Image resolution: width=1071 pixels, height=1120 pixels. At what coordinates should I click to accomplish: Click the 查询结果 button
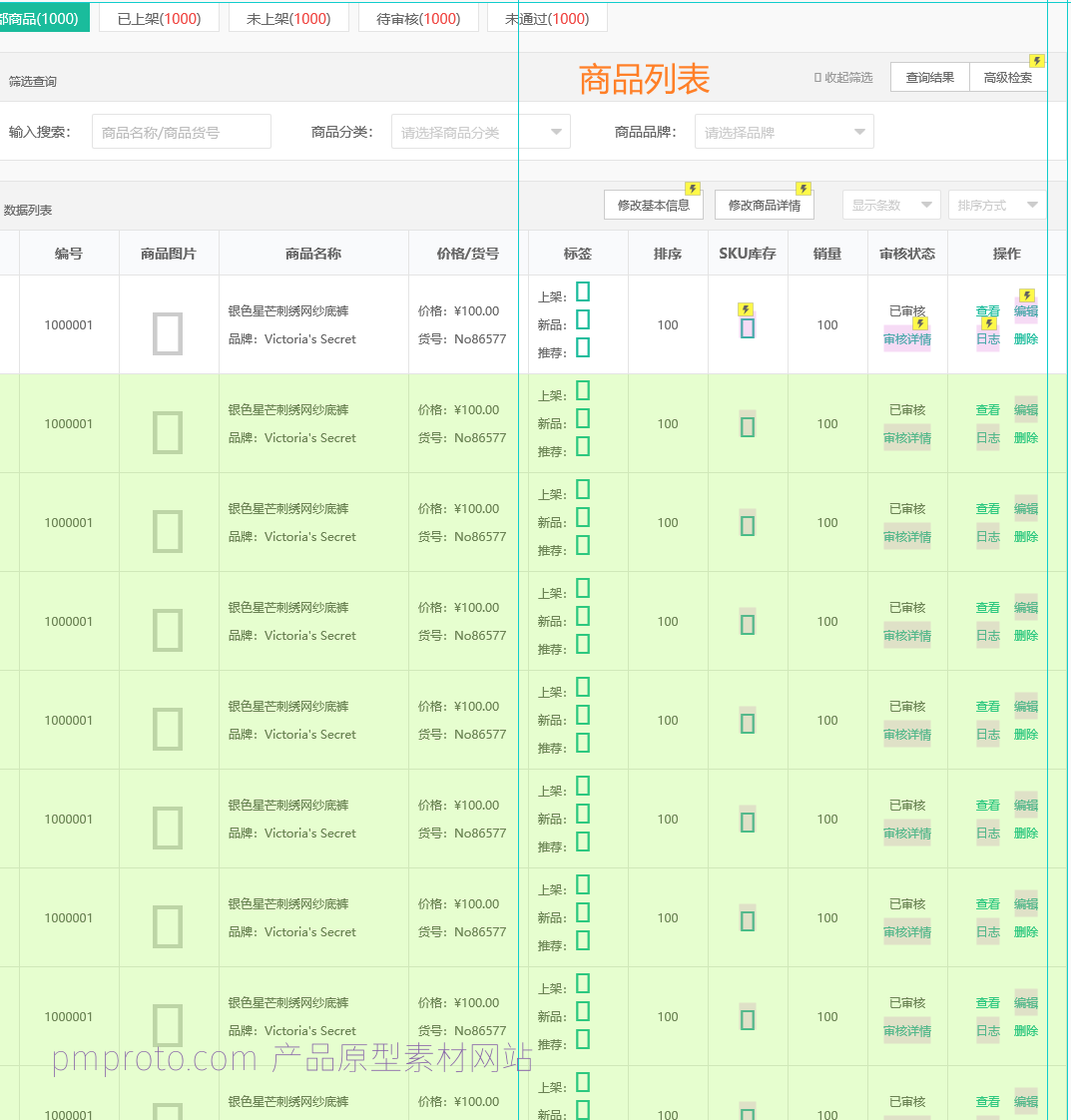pos(929,77)
